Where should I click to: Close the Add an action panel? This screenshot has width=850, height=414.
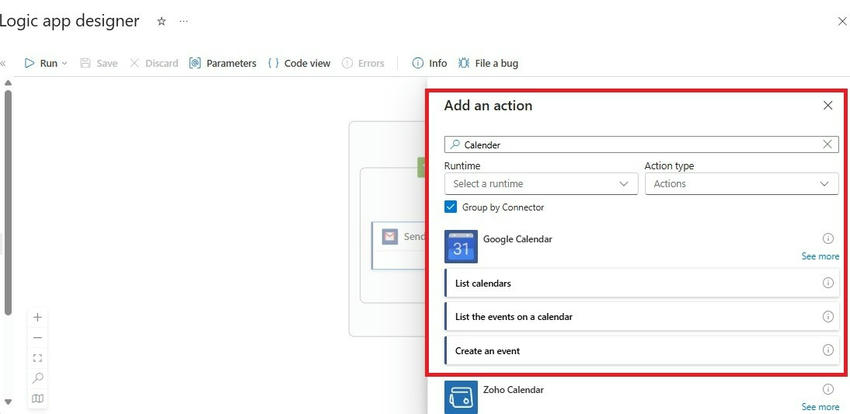click(828, 105)
